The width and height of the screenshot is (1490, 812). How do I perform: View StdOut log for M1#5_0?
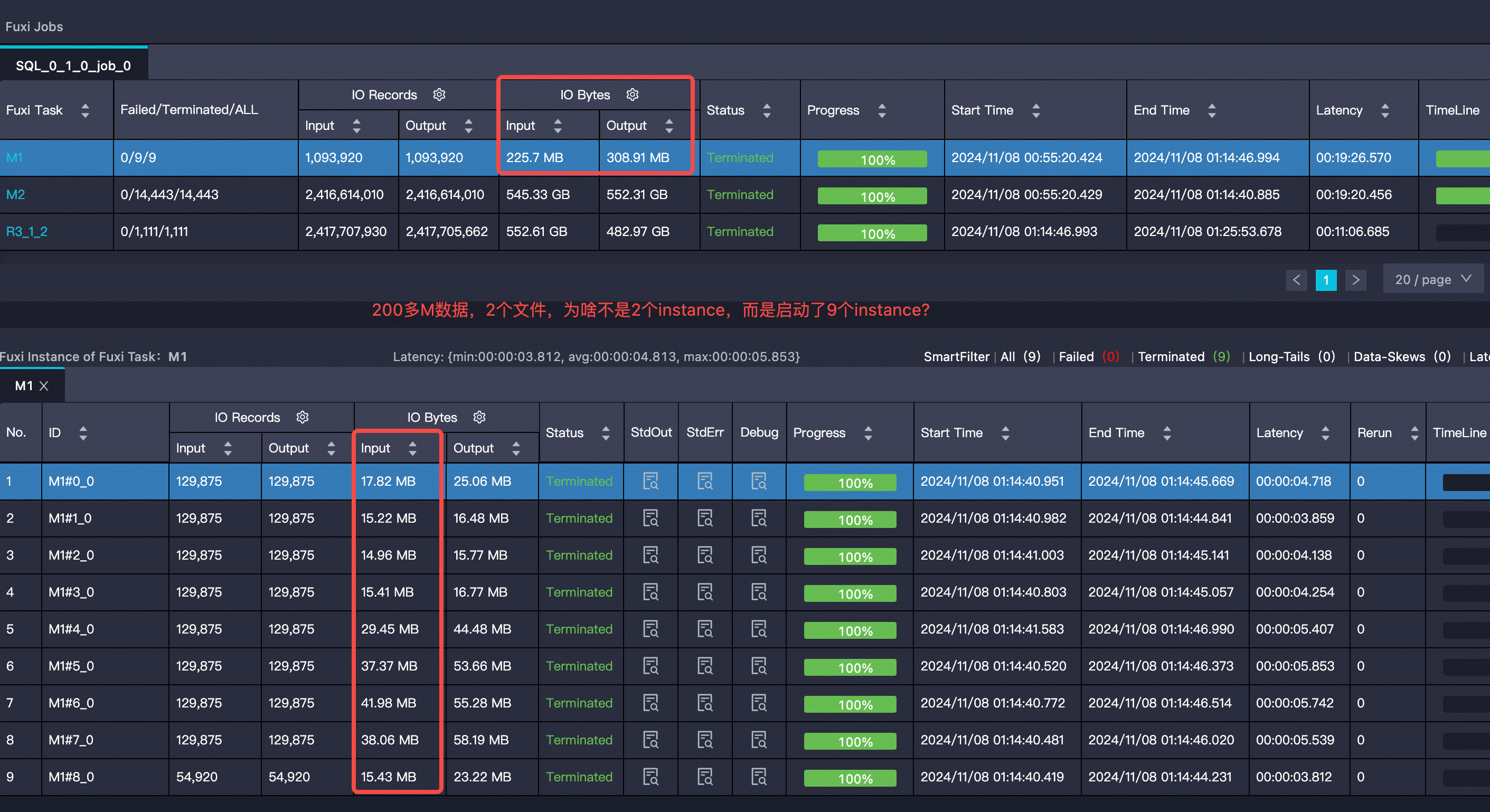(x=650, y=666)
